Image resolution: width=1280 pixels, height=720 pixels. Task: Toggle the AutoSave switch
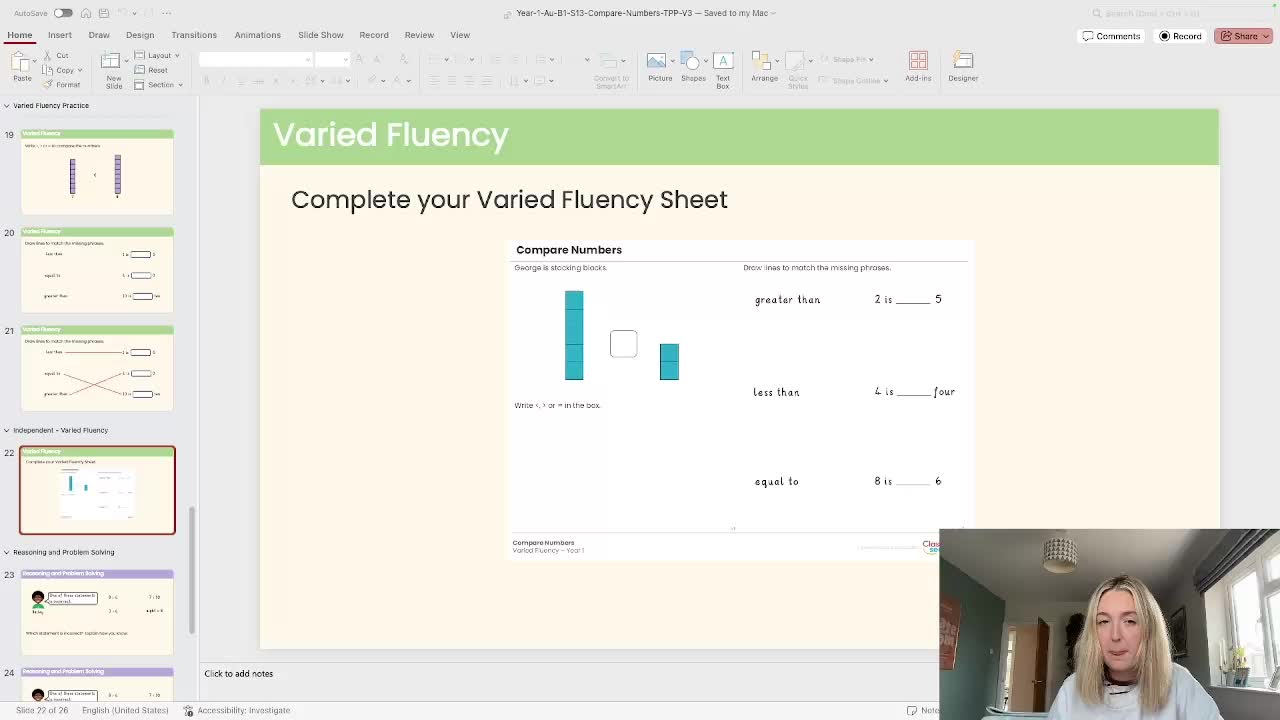(63, 13)
